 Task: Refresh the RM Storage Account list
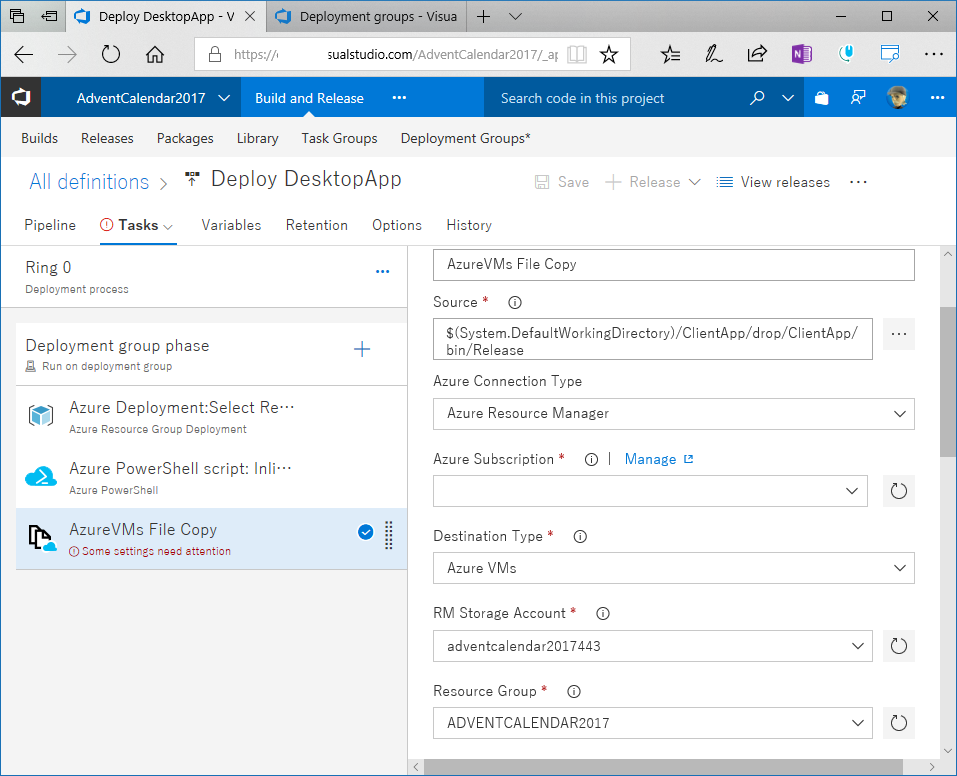(898, 646)
